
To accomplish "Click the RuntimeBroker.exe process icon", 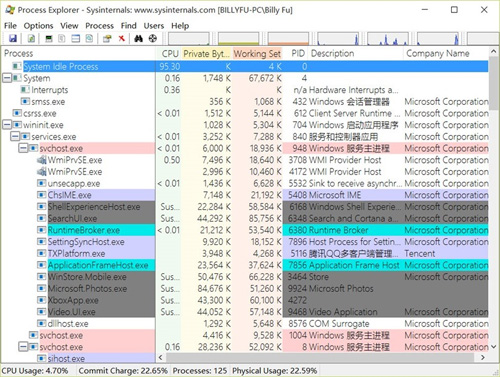I will pos(41,230).
